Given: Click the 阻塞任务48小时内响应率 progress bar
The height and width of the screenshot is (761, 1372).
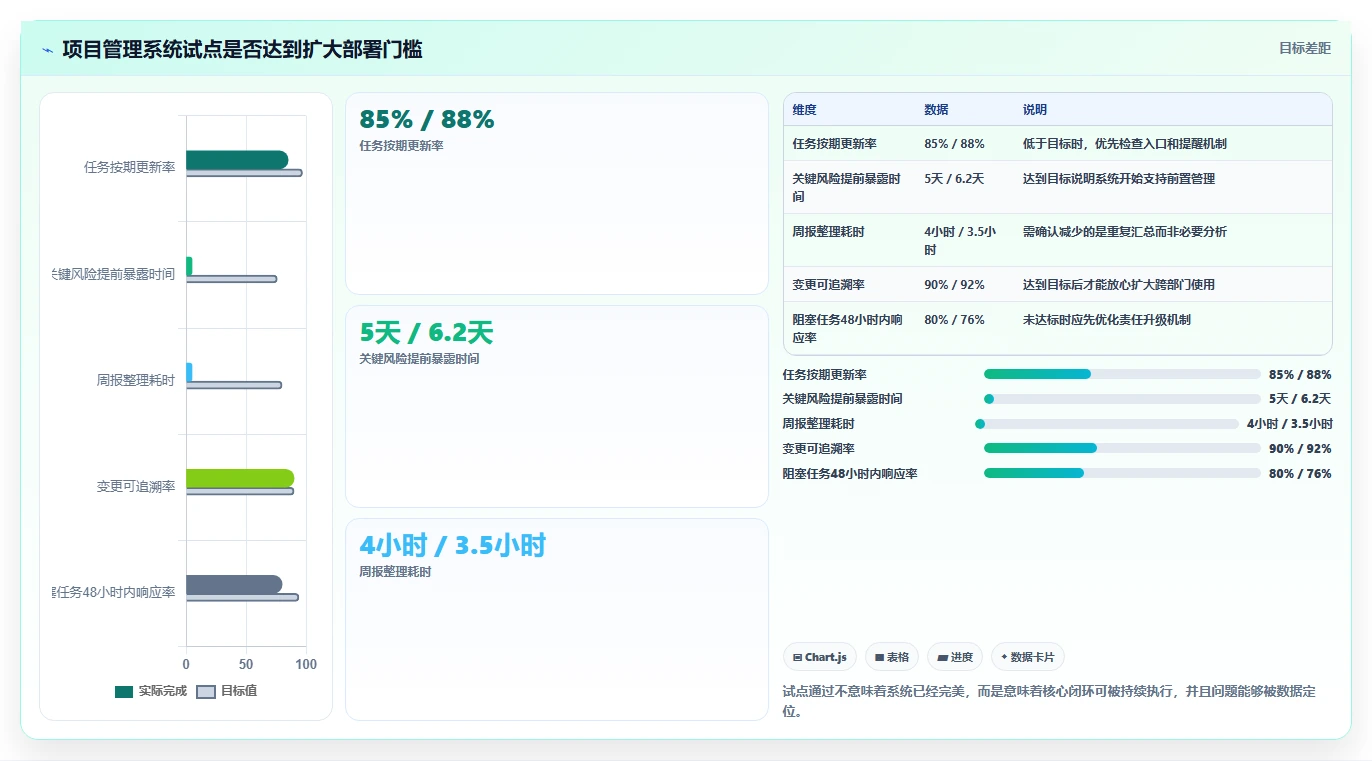Looking at the screenshot, I should (x=1122, y=474).
